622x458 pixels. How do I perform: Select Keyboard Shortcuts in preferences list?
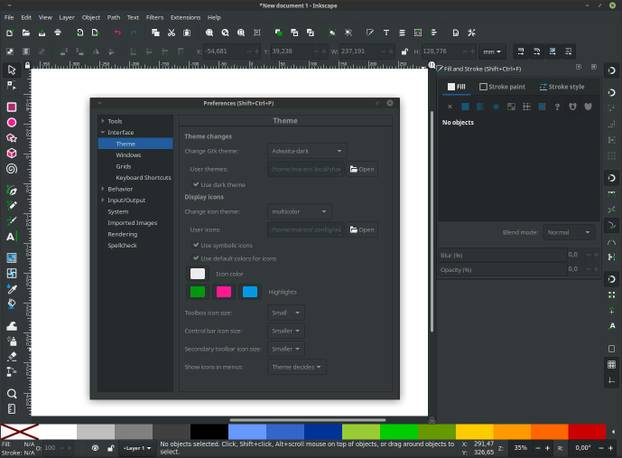(143, 177)
